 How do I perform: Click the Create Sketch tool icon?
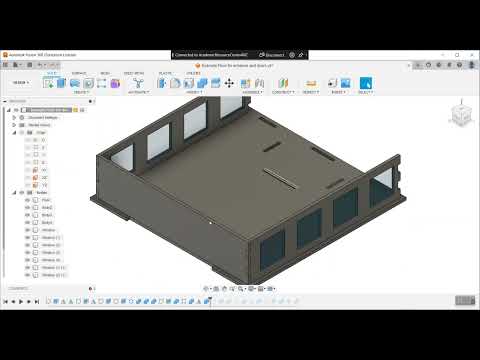point(48,83)
